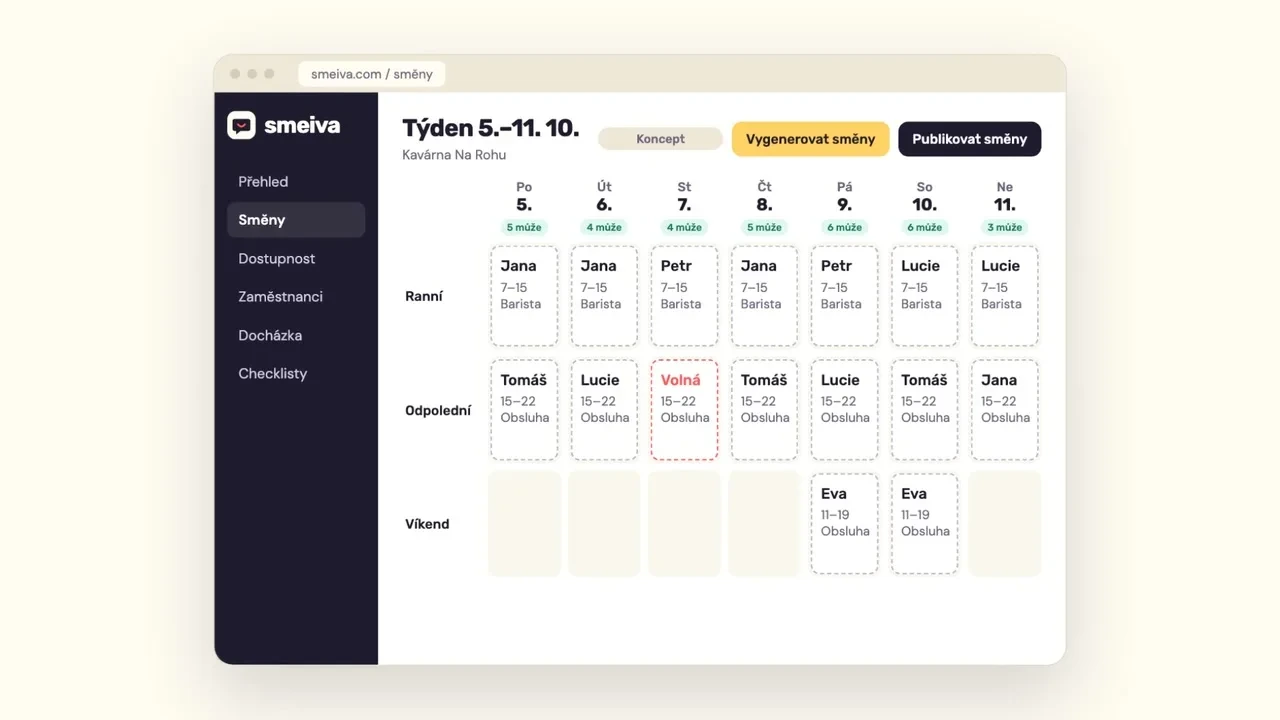Select Jana's Monday morning shift card

click(524, 296)
